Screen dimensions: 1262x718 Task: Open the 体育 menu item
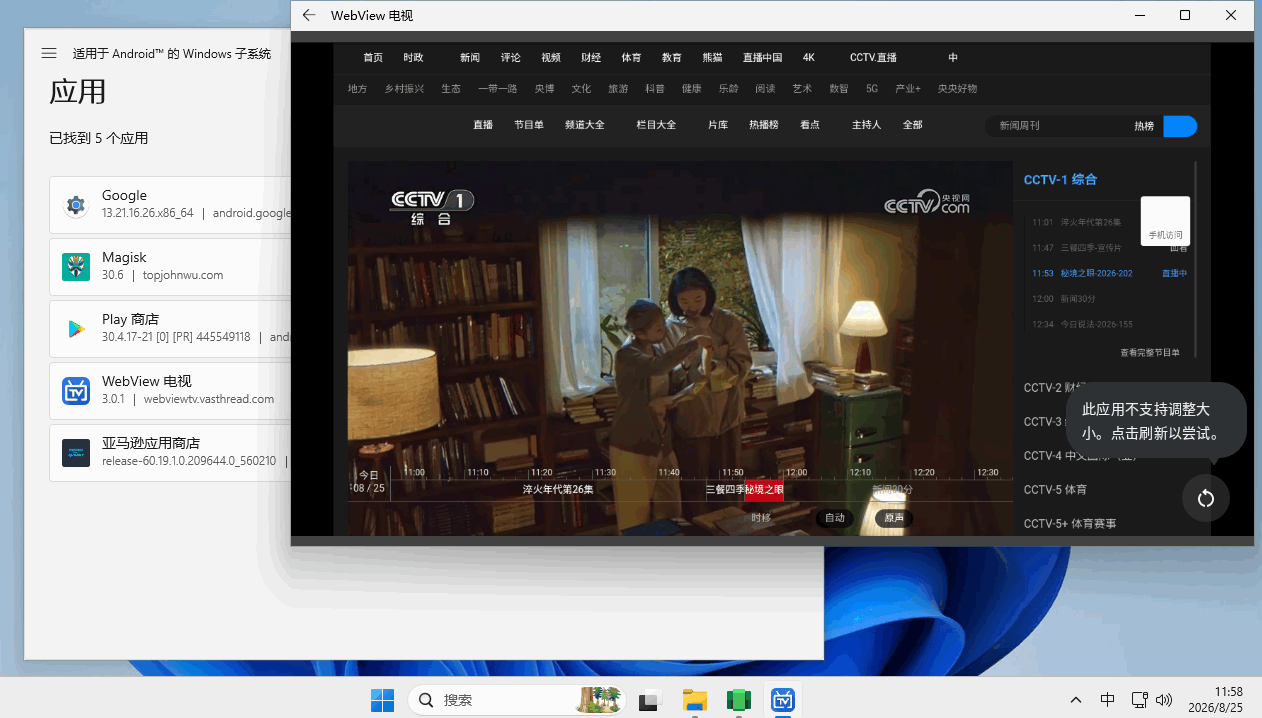pos(631,58)
